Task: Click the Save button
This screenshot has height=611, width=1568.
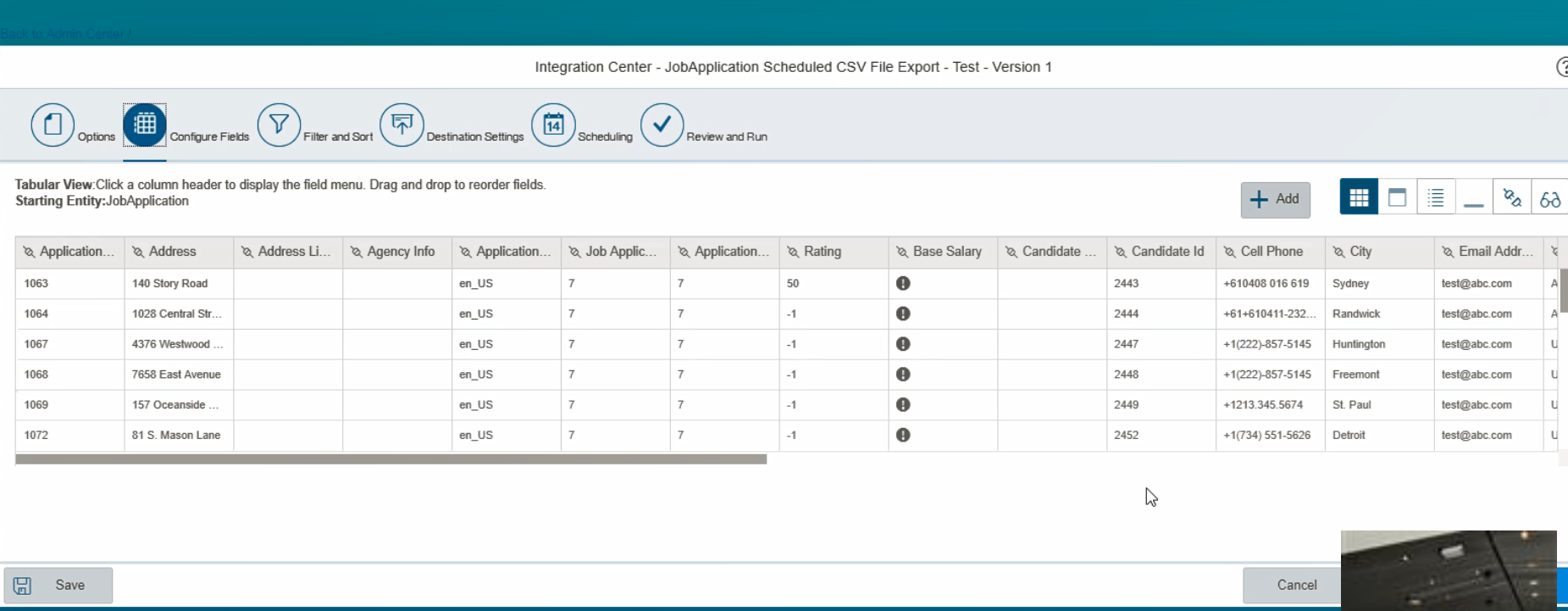Action: [x=58, y=586]
